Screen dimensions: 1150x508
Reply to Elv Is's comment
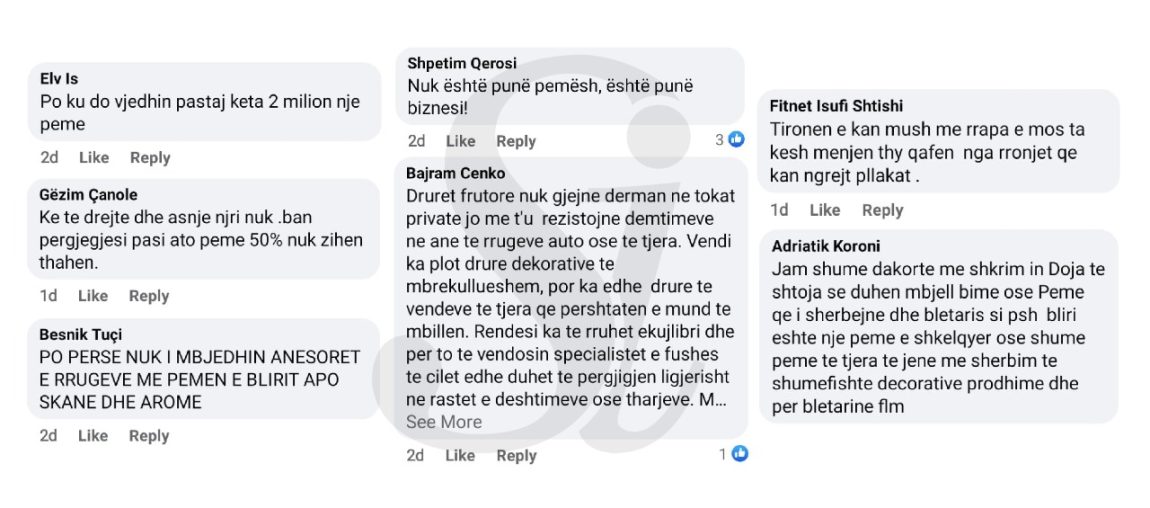pos(150,157)
